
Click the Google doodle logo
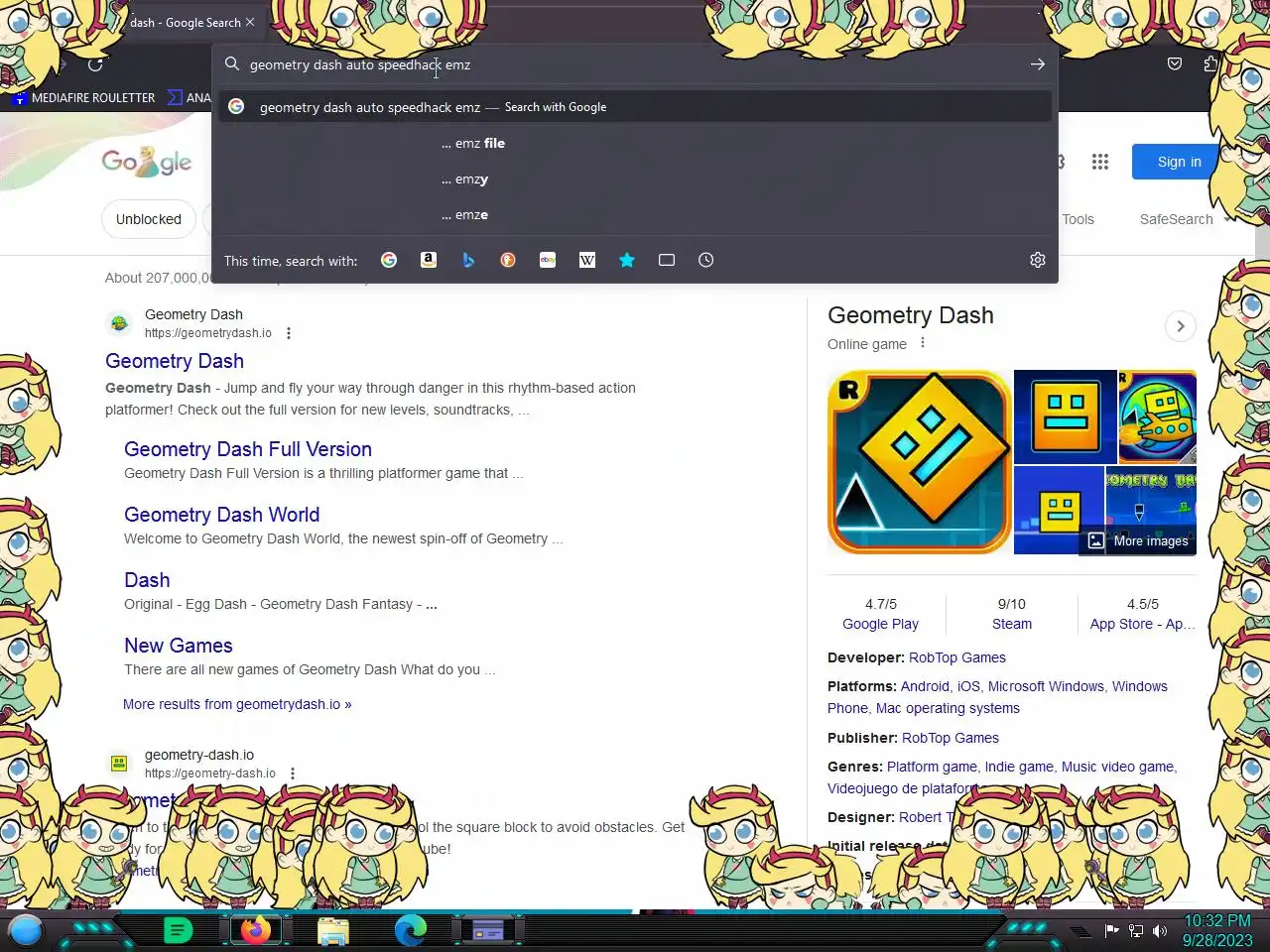click(x=147, y=162)
